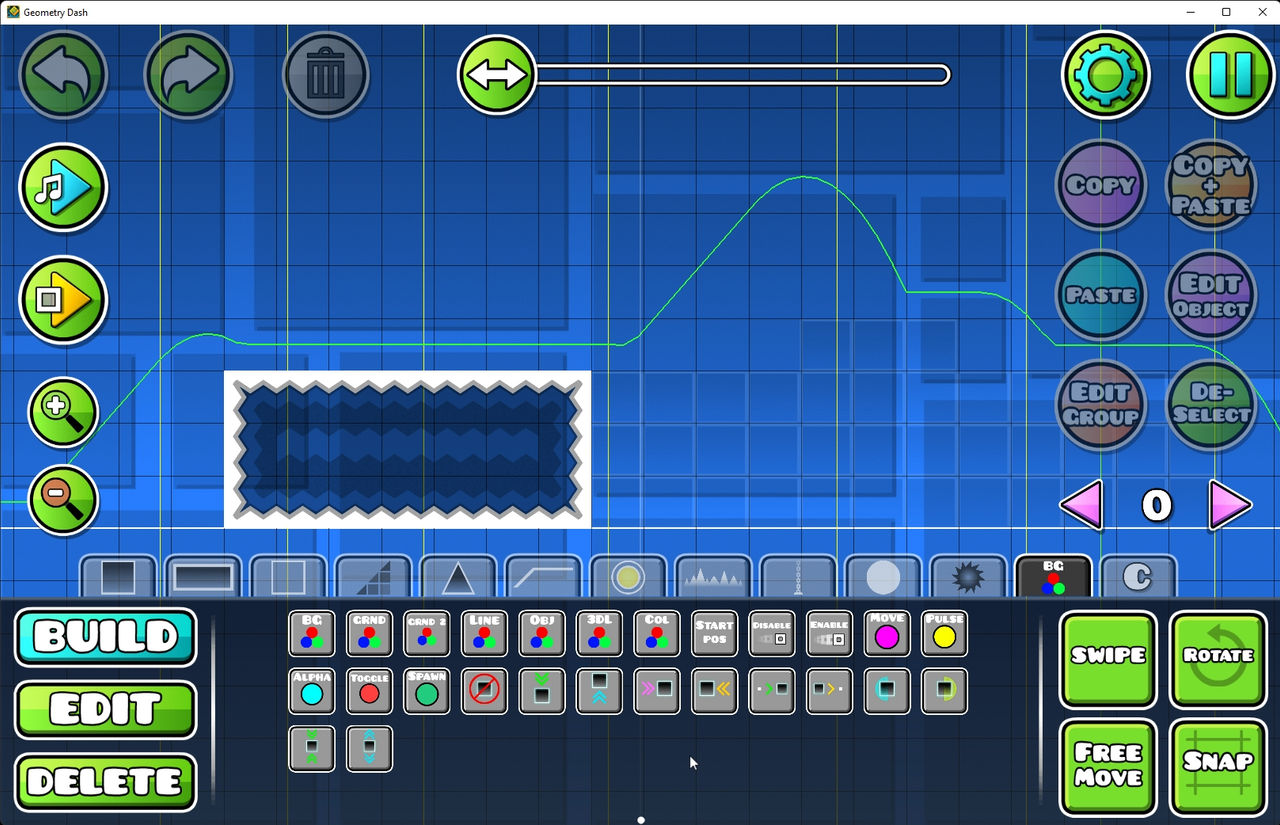The height and width of the screenshot is (825, 1280).
Task: Zoom in with the plus magnifier
Action: (x=63, y=411)
